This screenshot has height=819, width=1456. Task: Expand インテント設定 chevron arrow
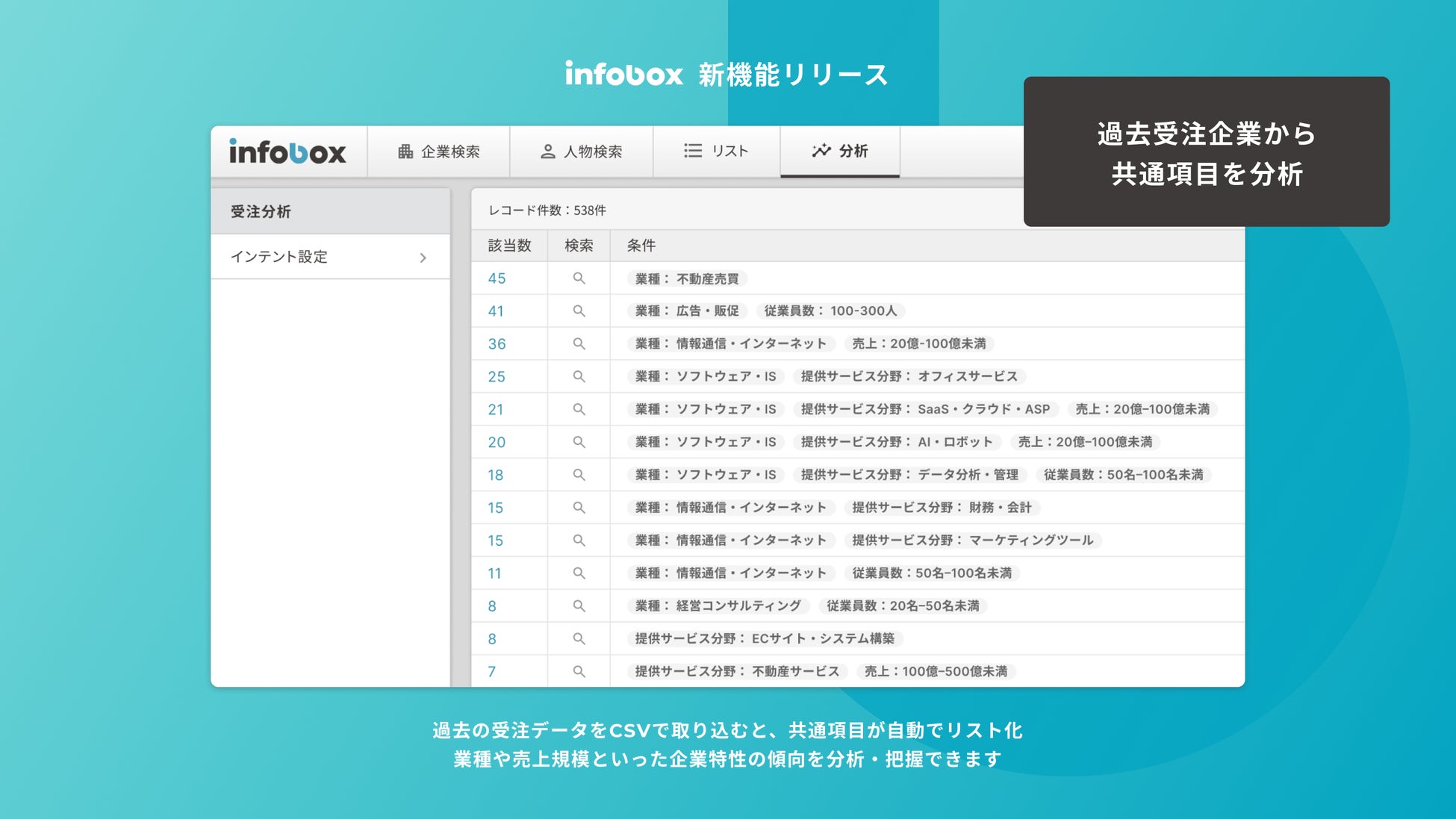click(x=423, y=258)
